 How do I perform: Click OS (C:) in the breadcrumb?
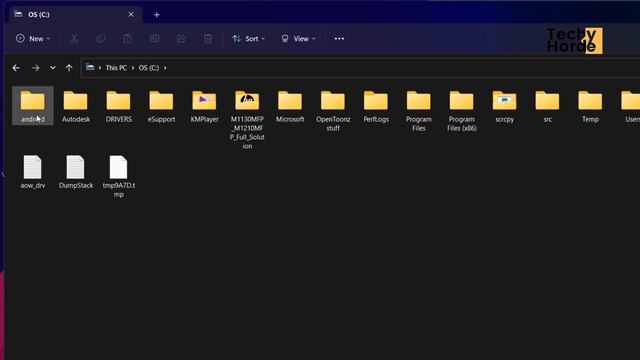(149, 68)
